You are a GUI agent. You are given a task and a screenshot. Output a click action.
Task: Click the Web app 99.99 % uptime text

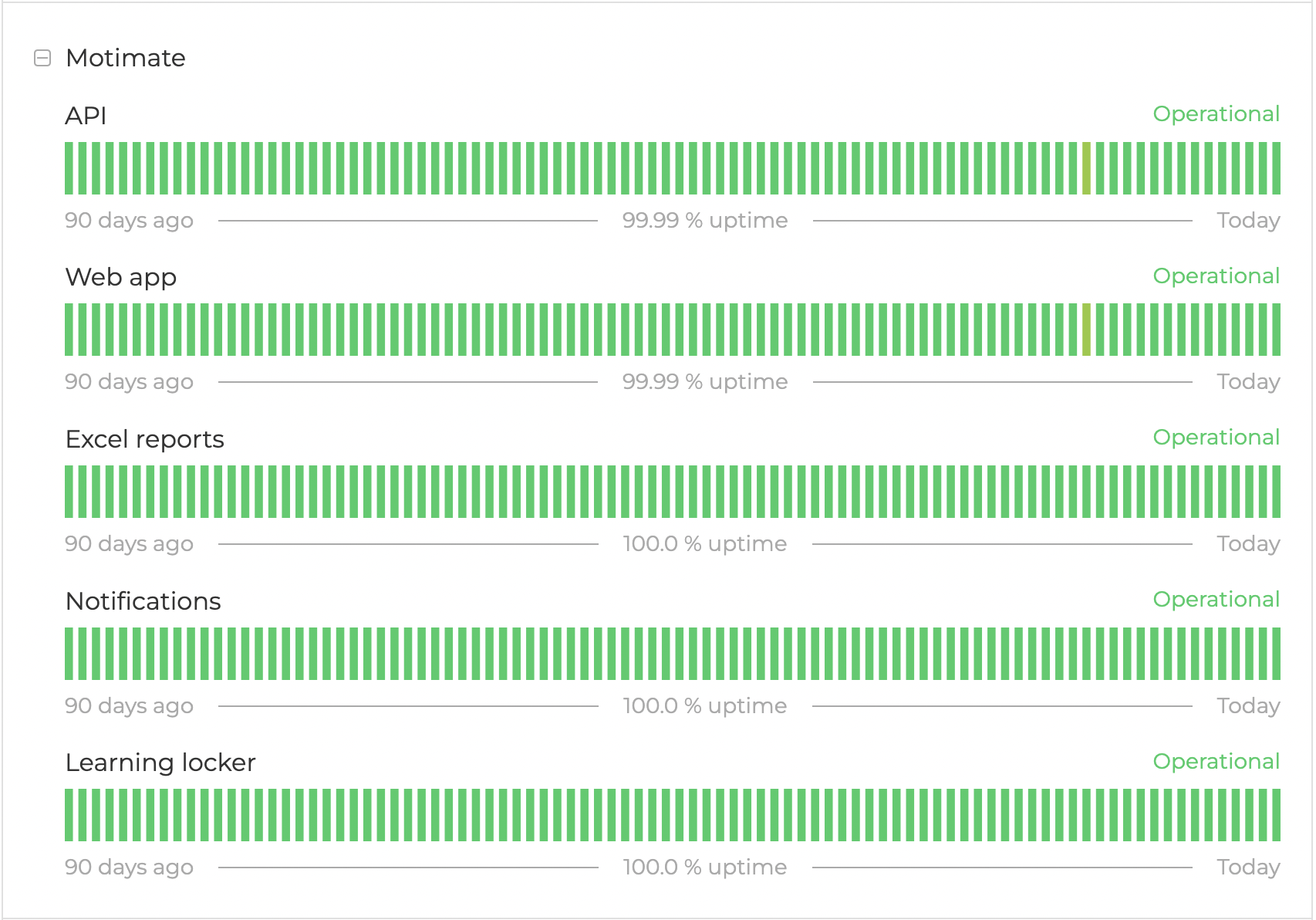click(x=705, y=382)
